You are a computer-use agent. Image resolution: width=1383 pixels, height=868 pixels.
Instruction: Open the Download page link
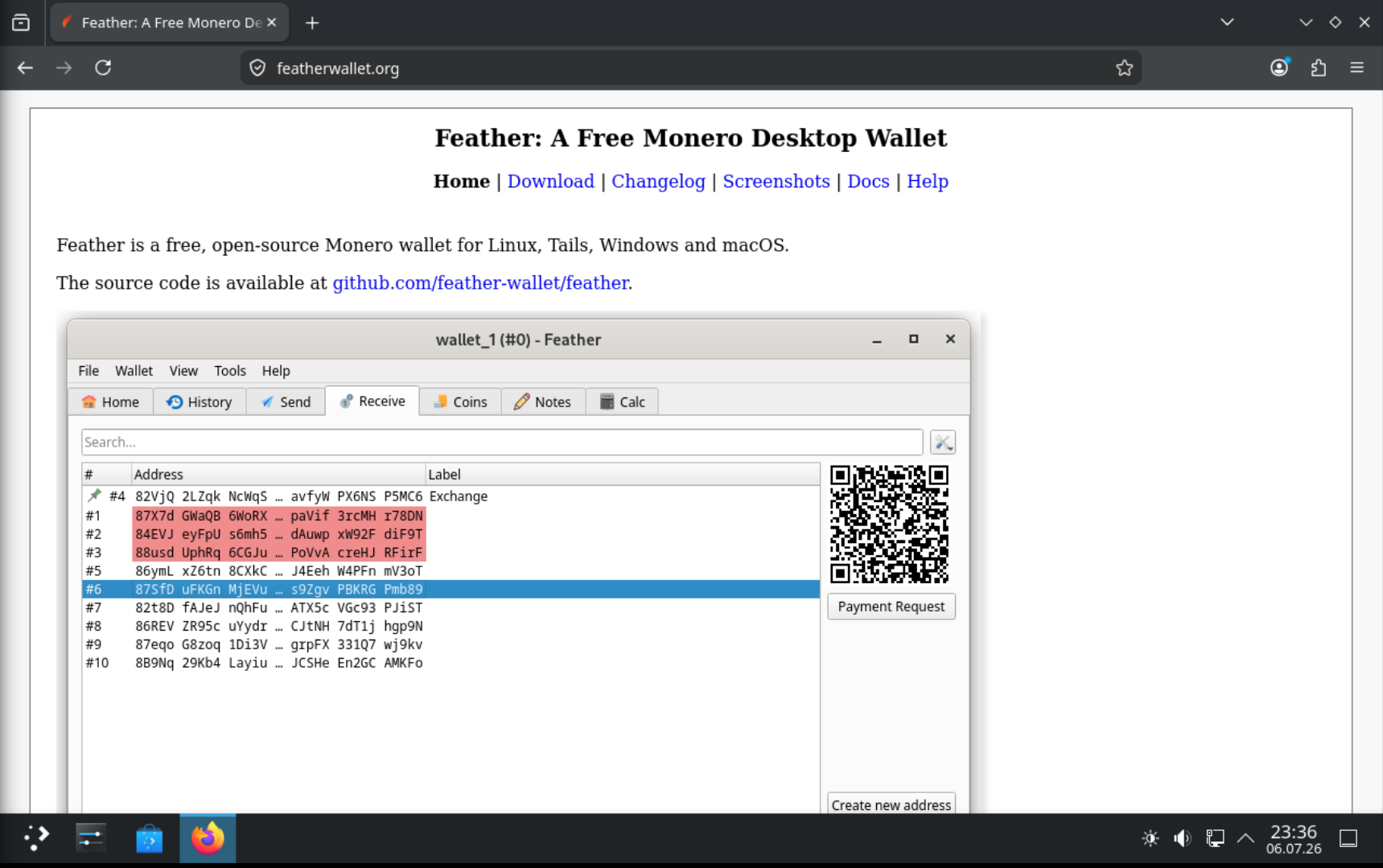pos(550,181)
